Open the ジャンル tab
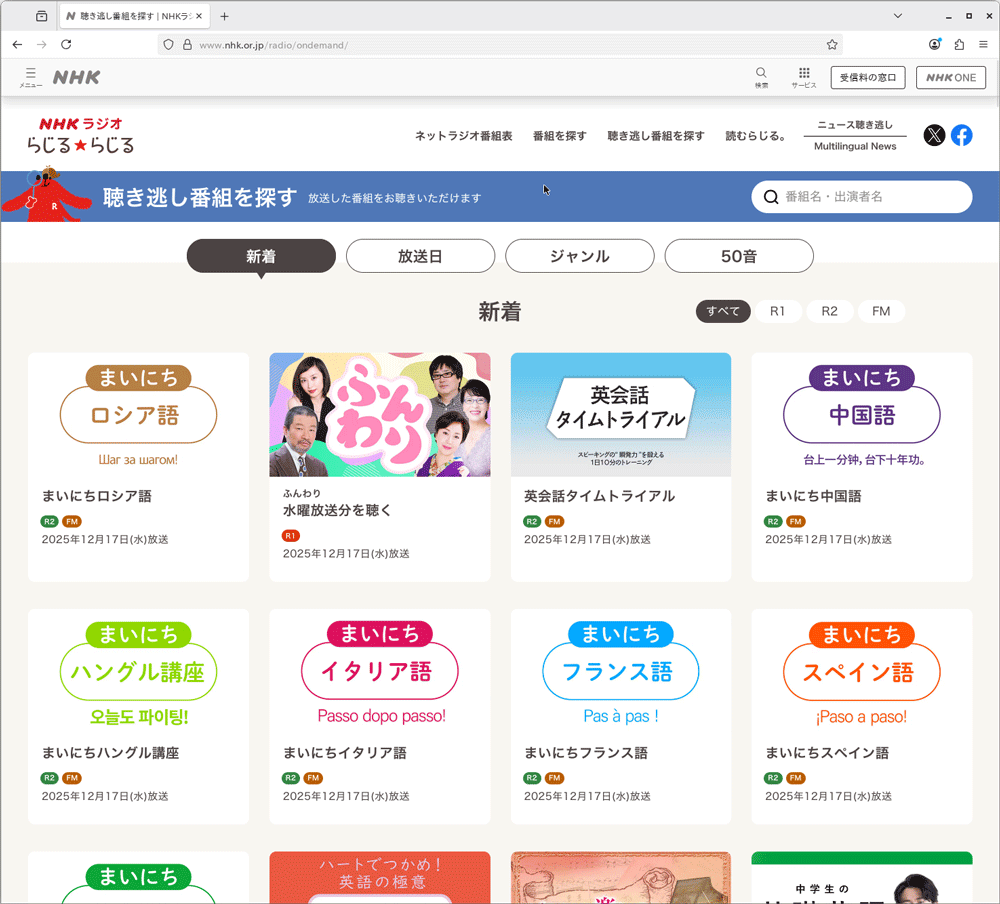 click(x=580, y=256)
